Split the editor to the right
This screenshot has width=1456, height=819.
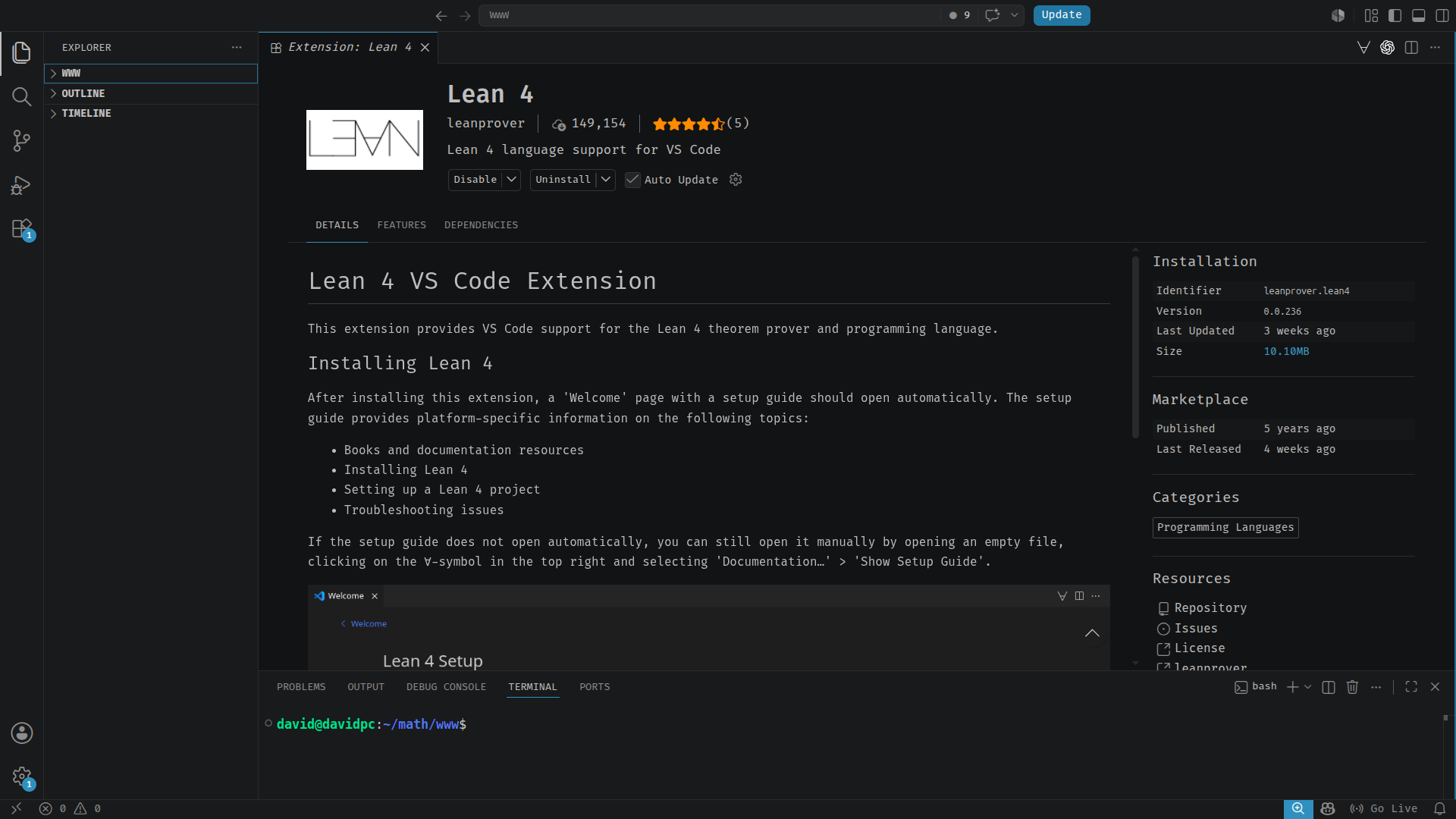coord(1411,47)
